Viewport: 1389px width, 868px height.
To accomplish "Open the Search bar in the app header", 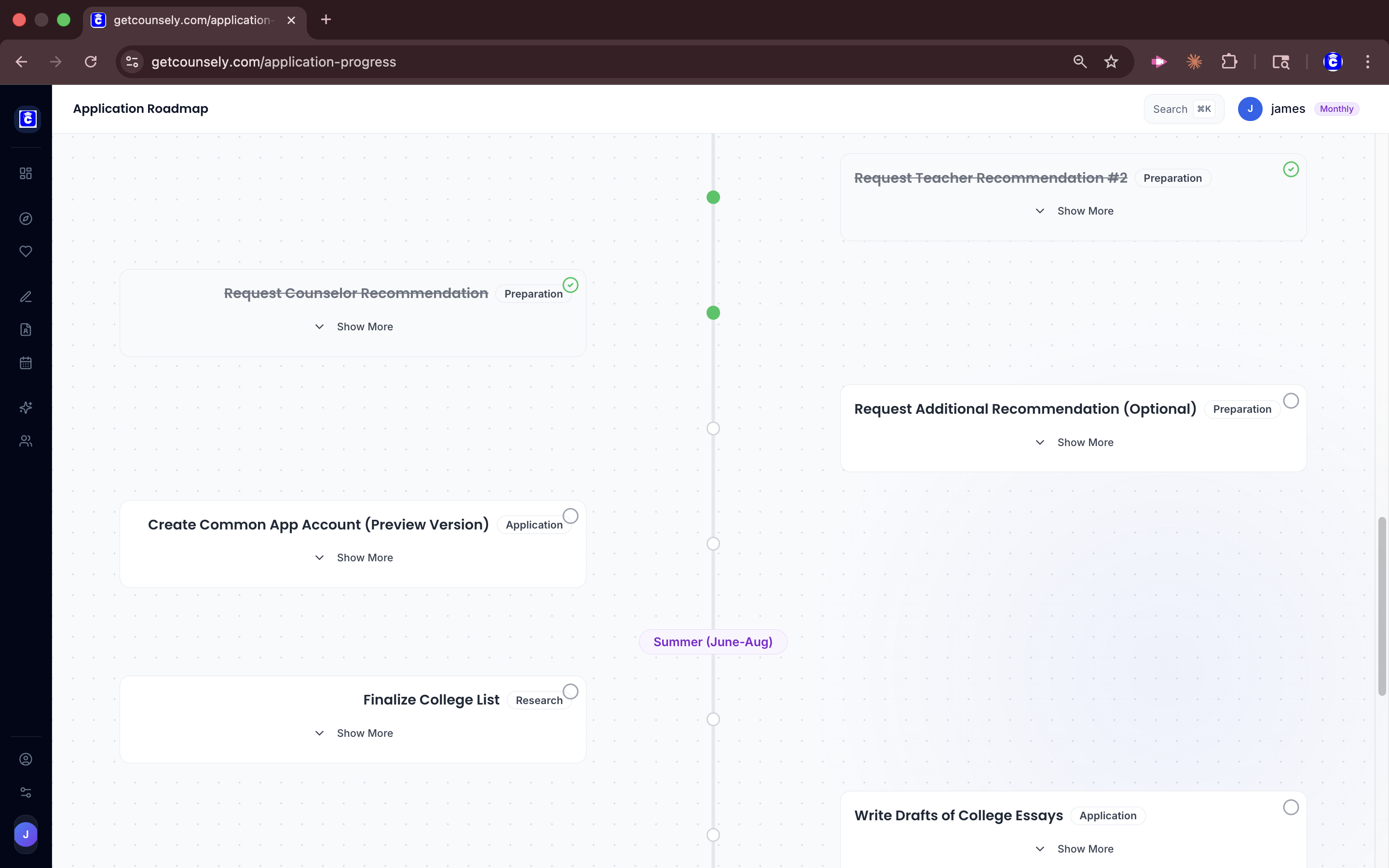I will 1182,108.
